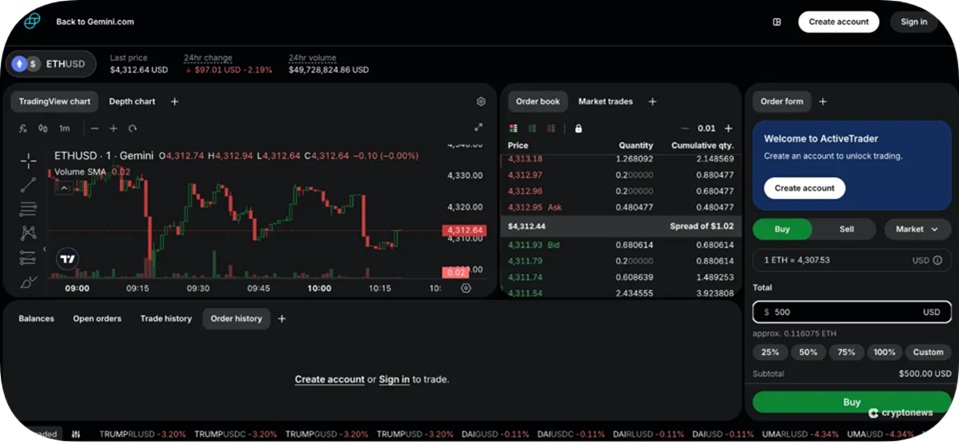
Task: Open the layout switcher icon near Create account
Action: pos(777,21)
